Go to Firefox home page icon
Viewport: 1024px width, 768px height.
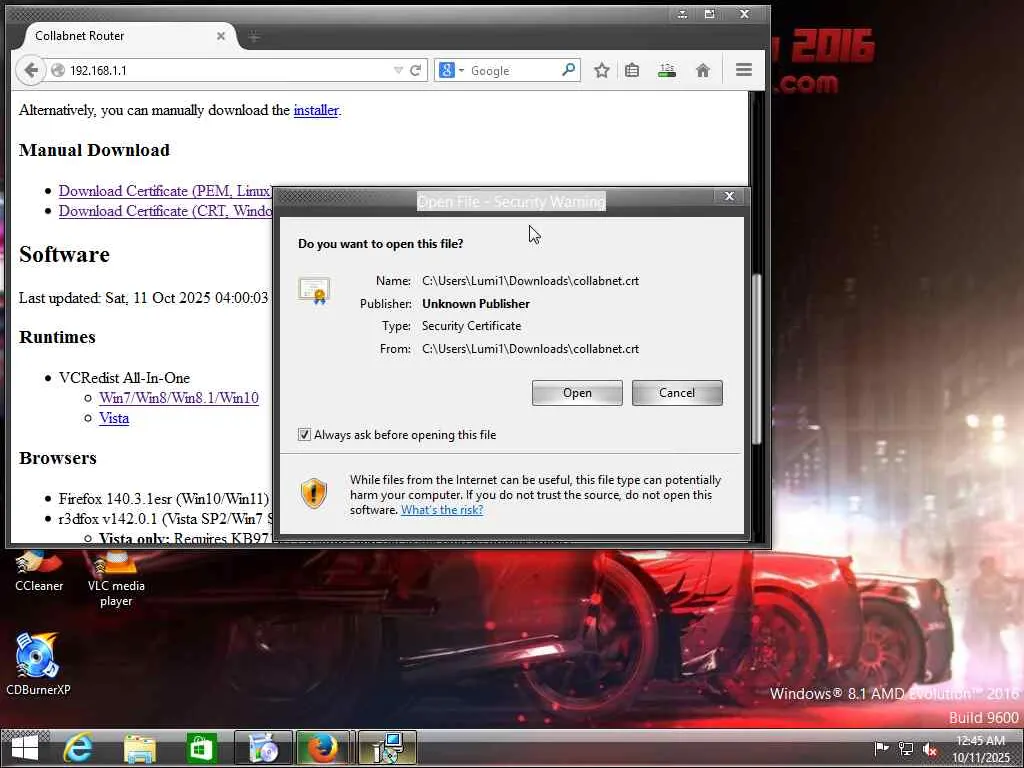click(x=703, y=71)
